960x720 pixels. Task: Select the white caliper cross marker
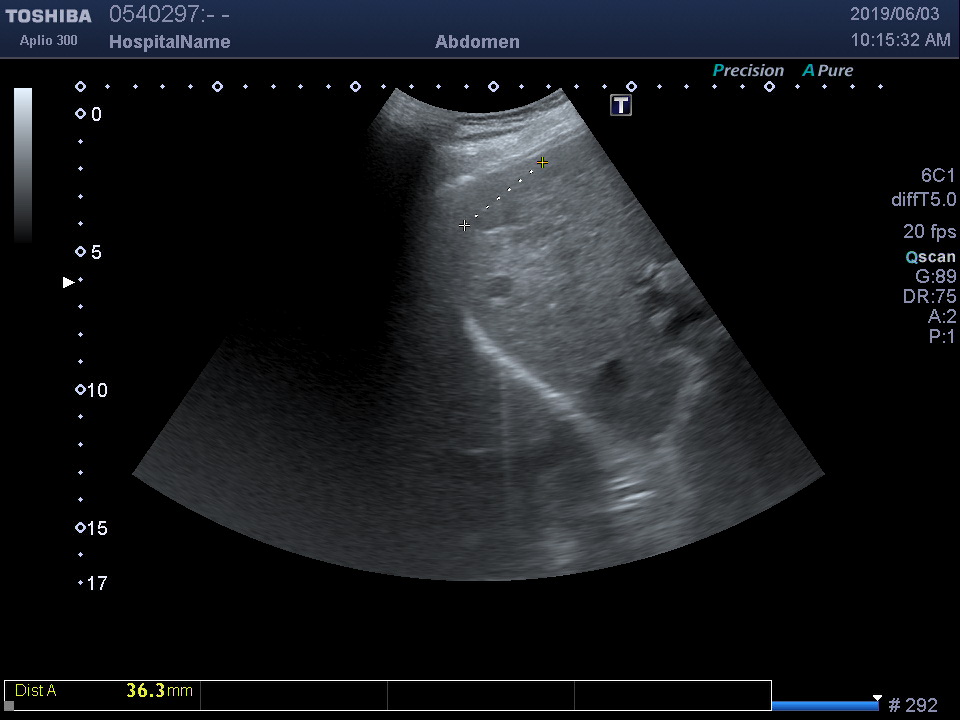tap(464, 226)
